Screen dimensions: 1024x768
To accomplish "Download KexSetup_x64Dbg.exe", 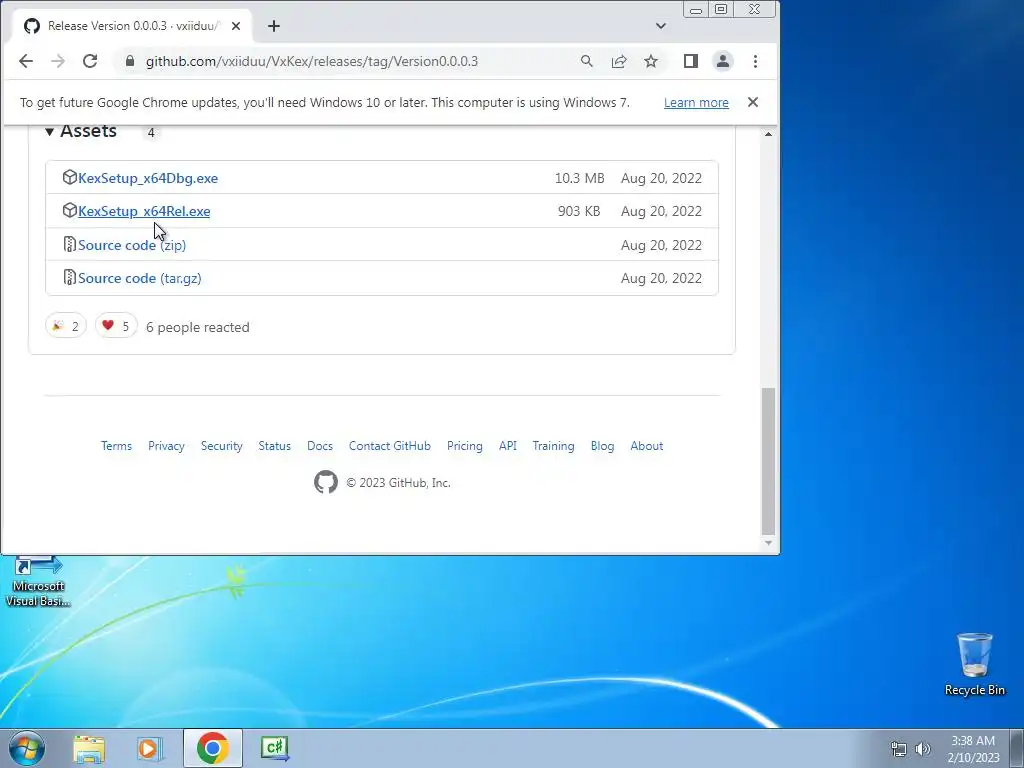I will 148,178.
